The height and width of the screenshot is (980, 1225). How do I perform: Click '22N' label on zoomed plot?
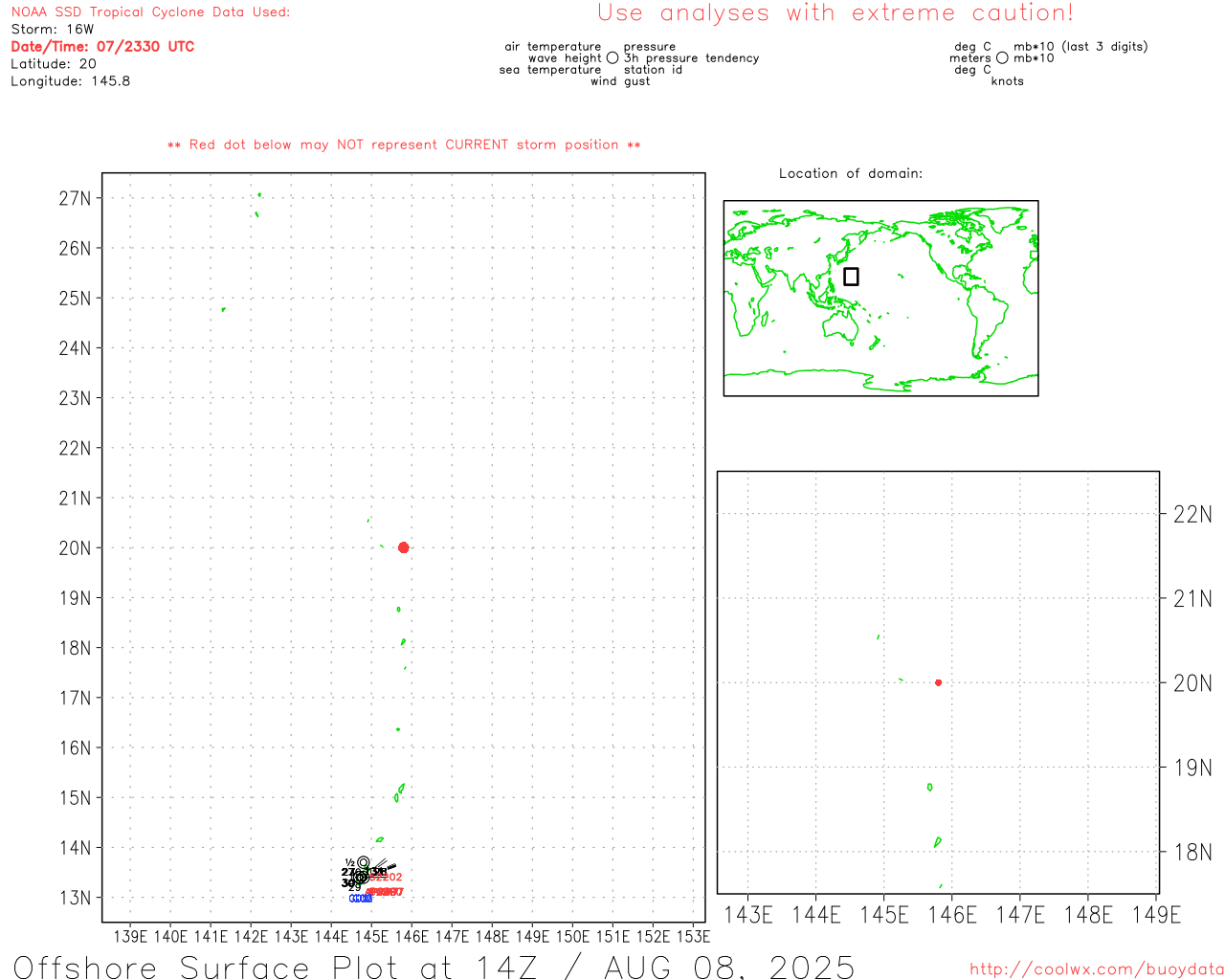coord(1192,515)
